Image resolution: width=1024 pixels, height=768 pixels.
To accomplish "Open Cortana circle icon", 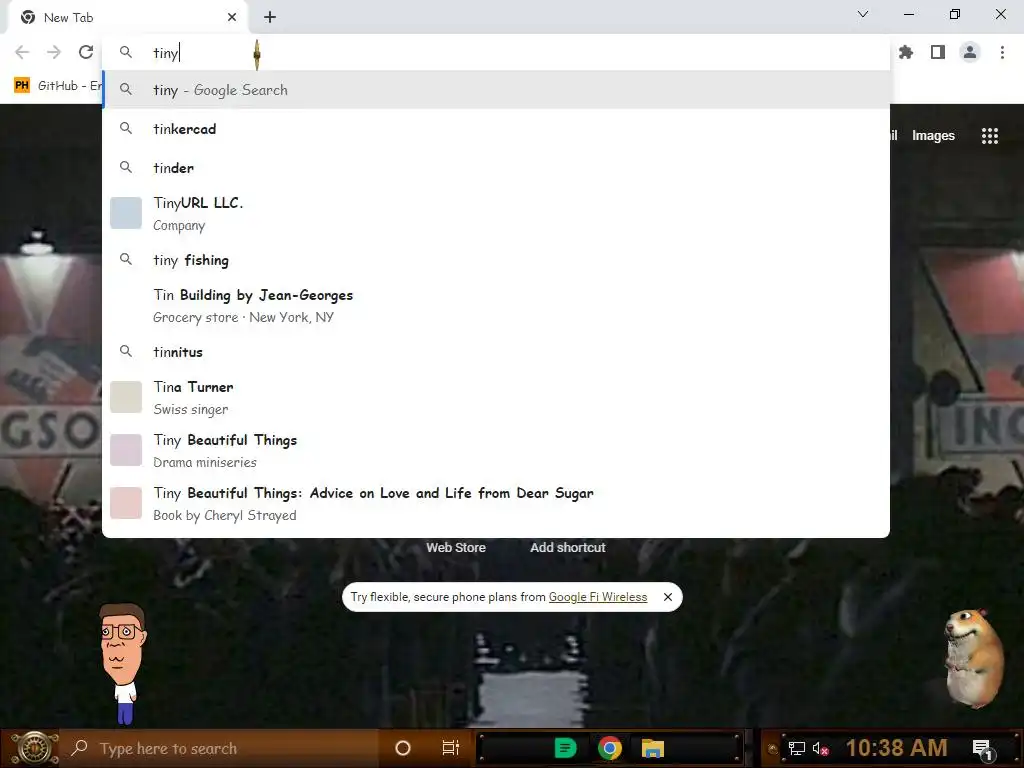I will tap(403, 748).
